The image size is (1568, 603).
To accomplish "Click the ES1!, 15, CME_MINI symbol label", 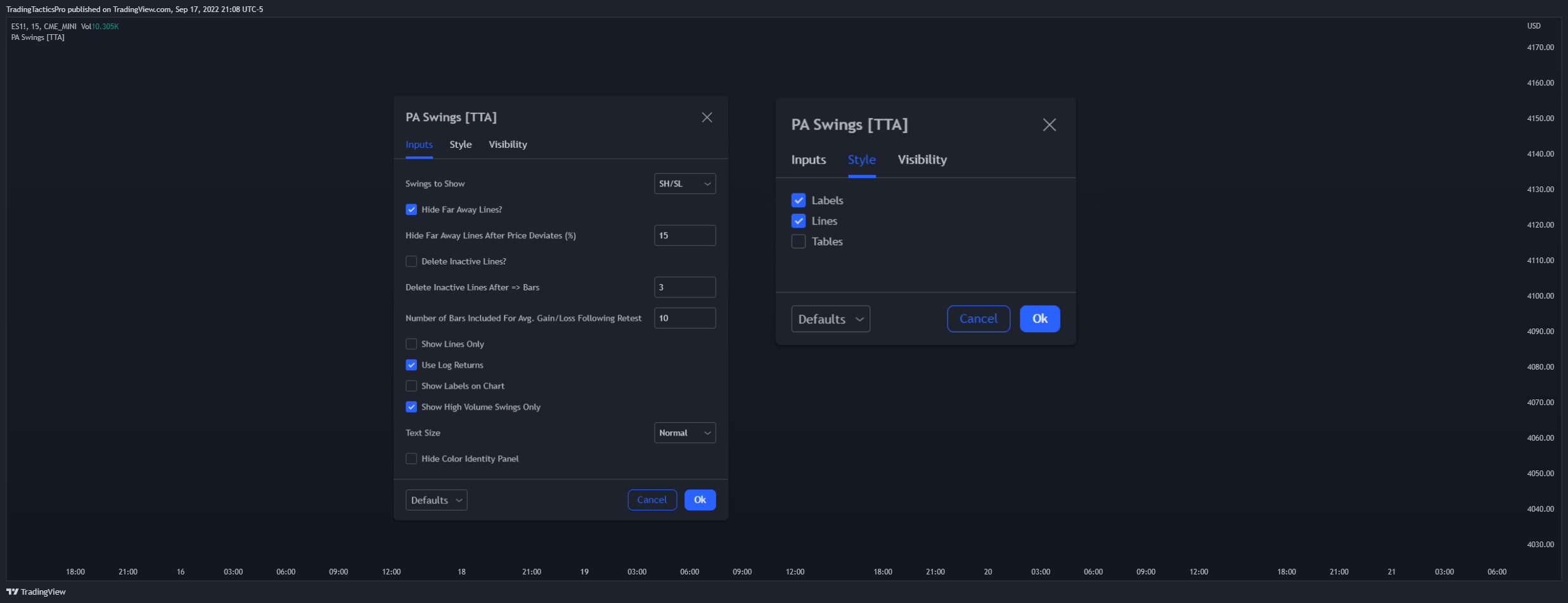I will coord(44,27).
